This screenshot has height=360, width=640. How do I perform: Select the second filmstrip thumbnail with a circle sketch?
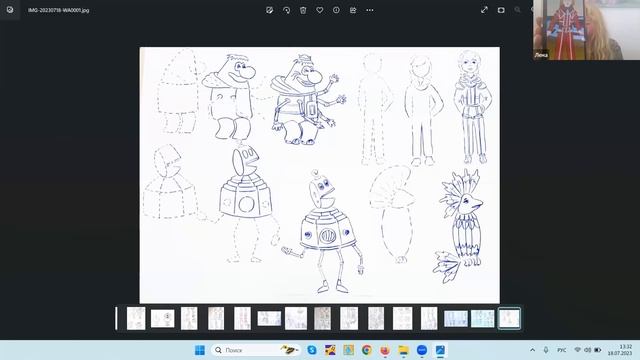pyautogui.click(x=162, y=318)
